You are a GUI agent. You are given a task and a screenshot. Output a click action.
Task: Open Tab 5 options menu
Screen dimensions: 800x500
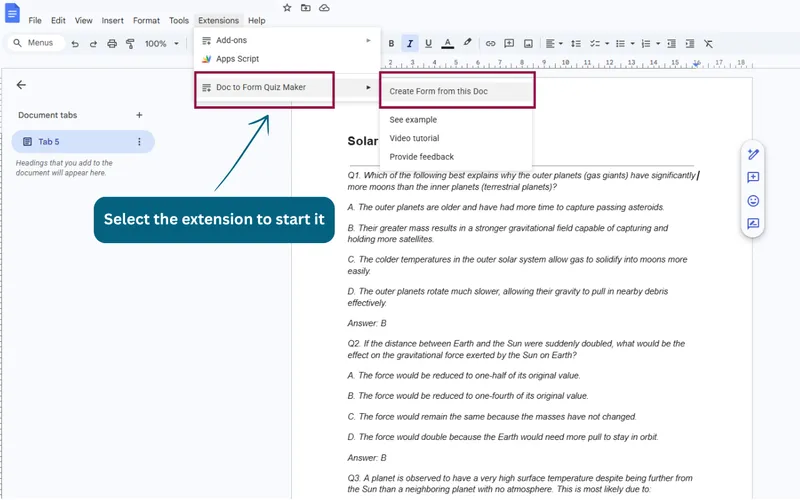click(x=139, y=142)
